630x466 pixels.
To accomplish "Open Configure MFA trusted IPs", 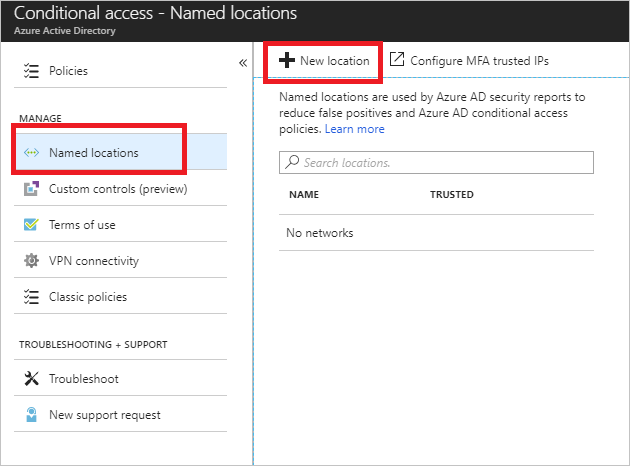I will [479, 61].
